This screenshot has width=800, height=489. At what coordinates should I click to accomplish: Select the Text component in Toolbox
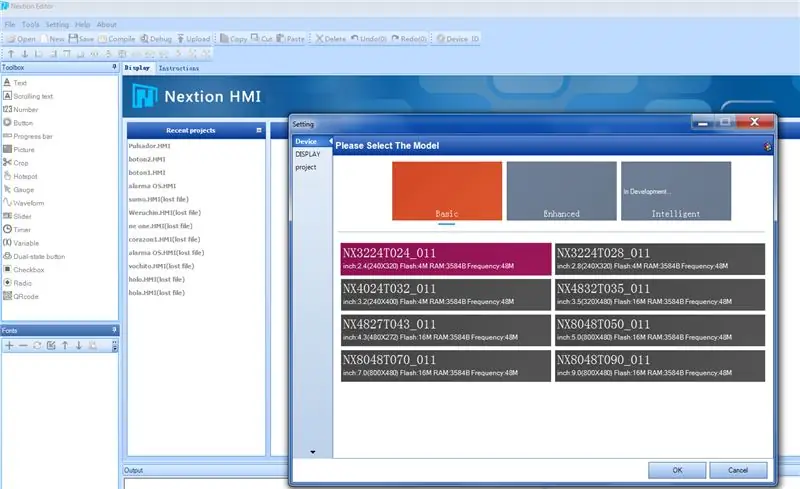pyautogui.click(x=15, y=83)
